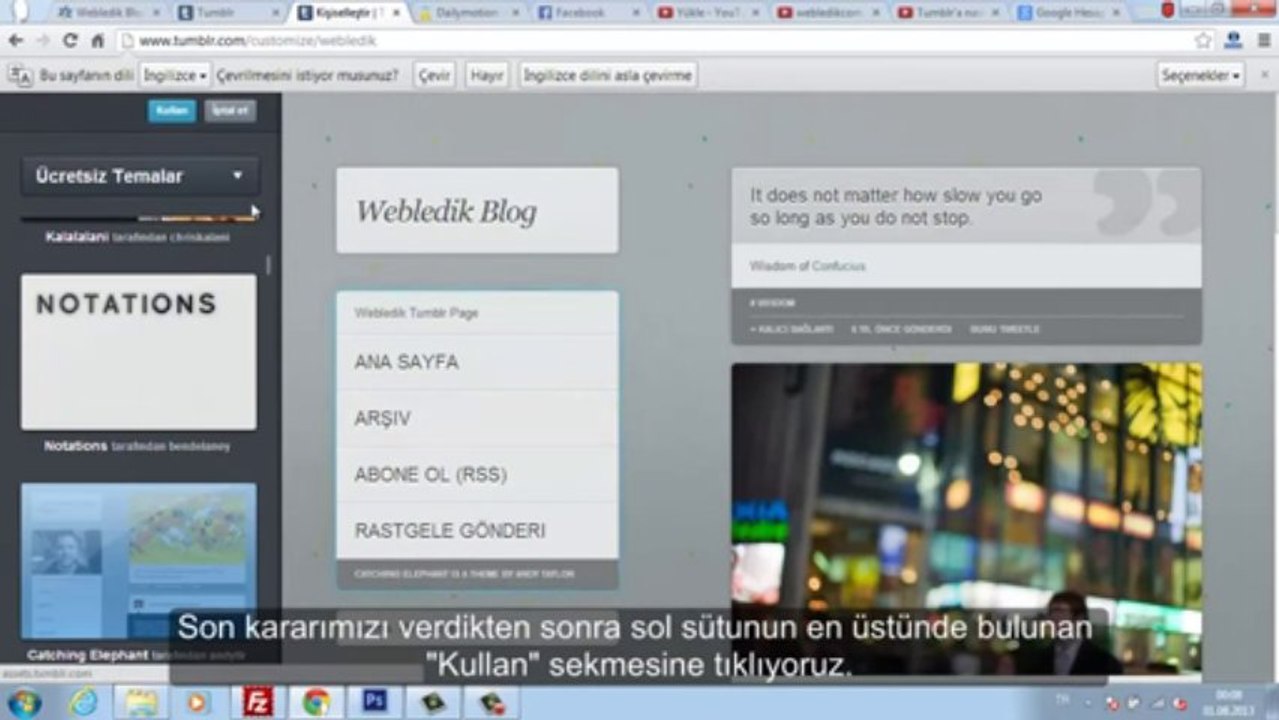
Task: Switch to the Google tab
Action: coord(1068,13)
